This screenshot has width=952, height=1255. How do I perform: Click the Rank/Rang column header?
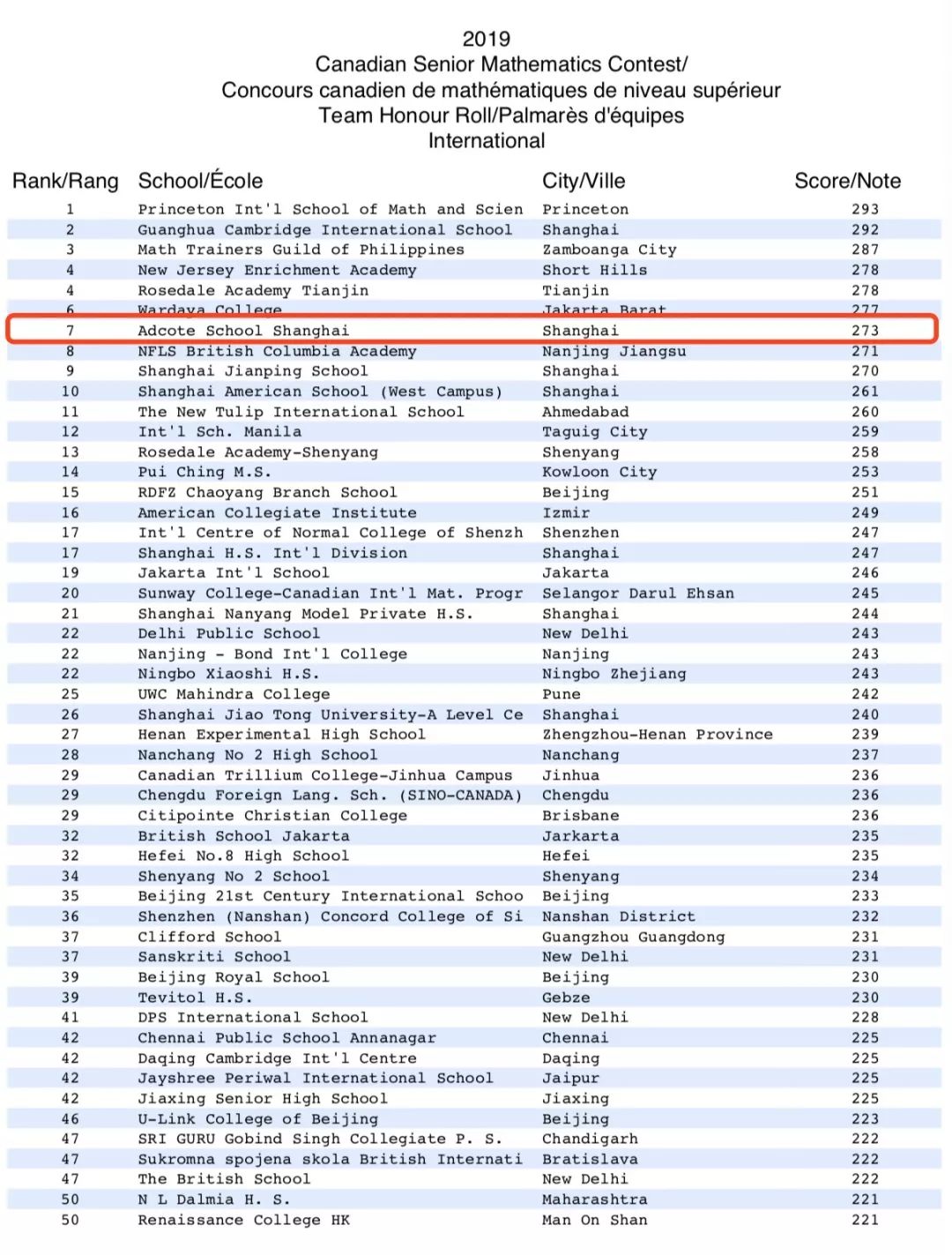coord(65,181)
